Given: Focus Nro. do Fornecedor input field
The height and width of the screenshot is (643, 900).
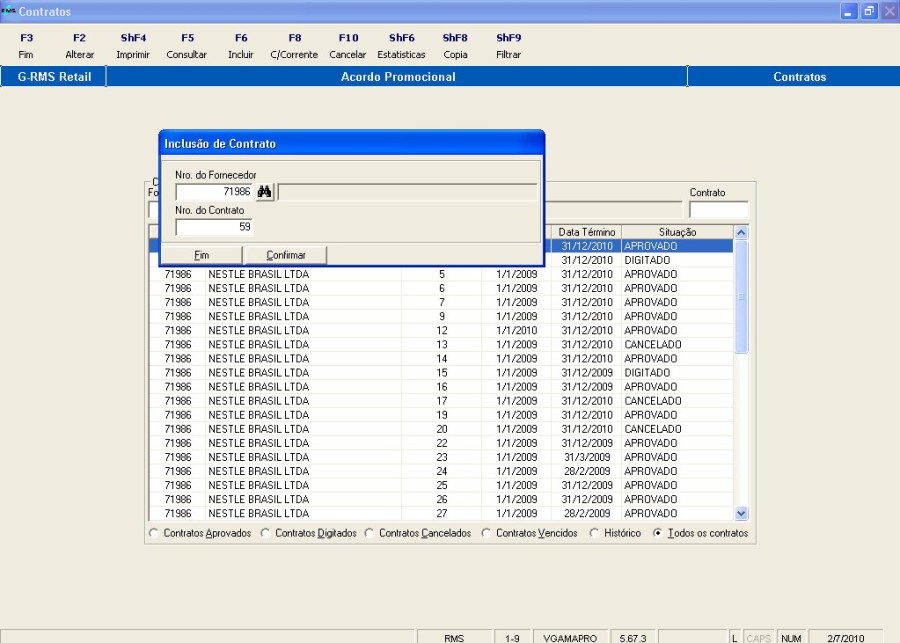Looking at the screenshot, I should click(214, 192).
